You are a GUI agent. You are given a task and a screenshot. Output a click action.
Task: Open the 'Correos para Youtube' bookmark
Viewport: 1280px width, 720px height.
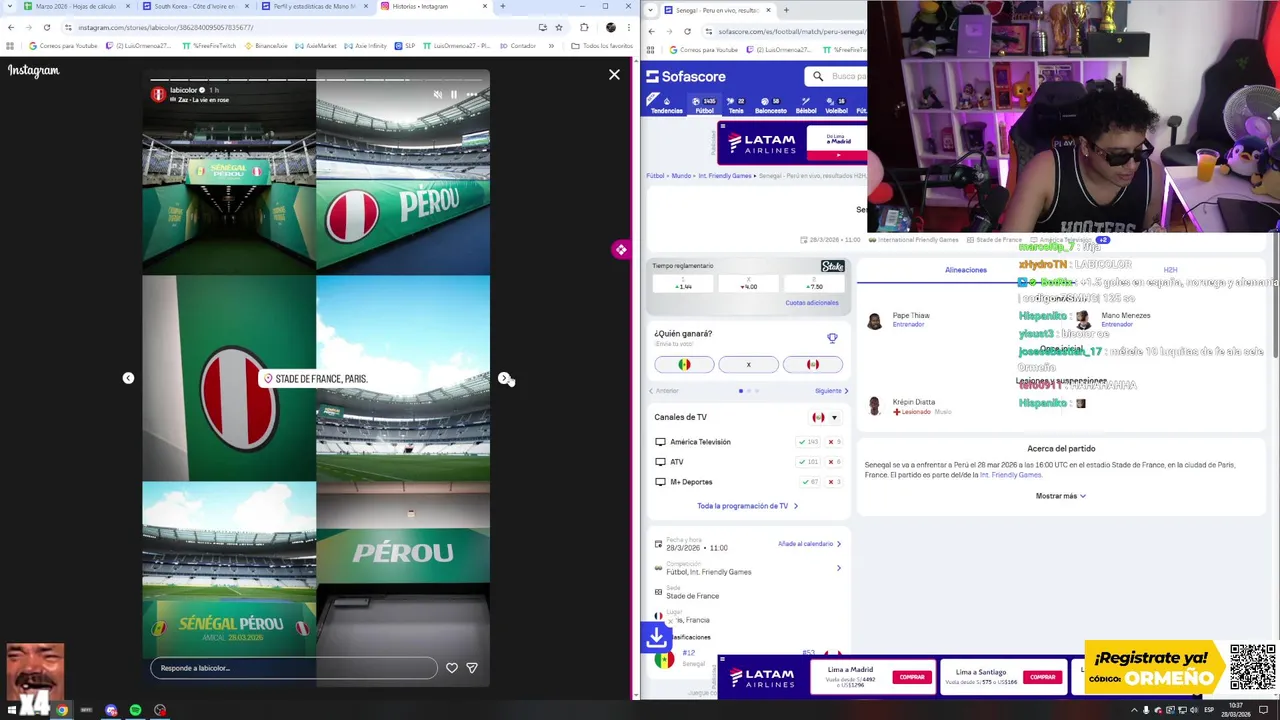(x=63, y=46)
